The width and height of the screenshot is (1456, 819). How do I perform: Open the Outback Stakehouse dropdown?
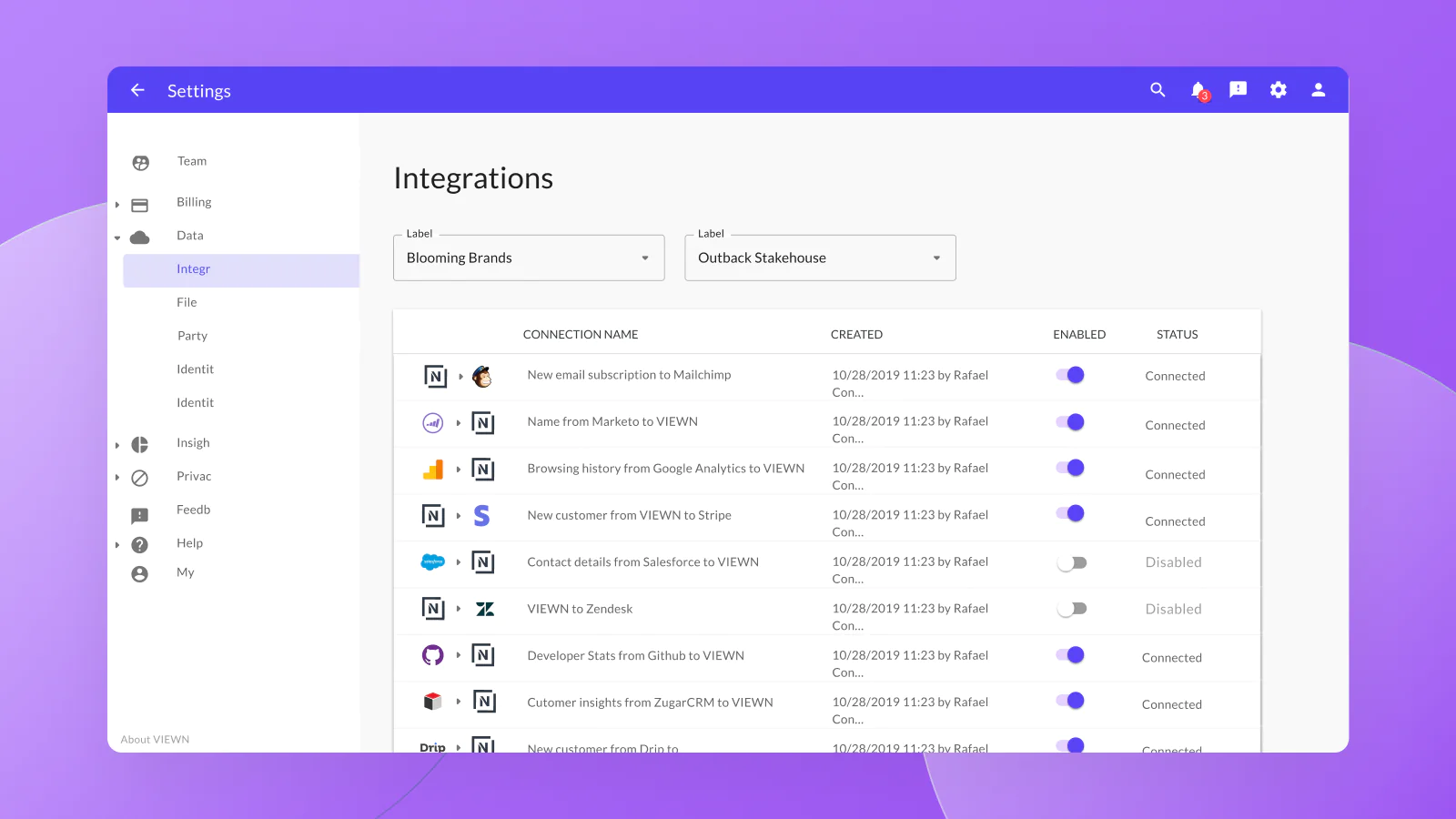tap(820, 258)
